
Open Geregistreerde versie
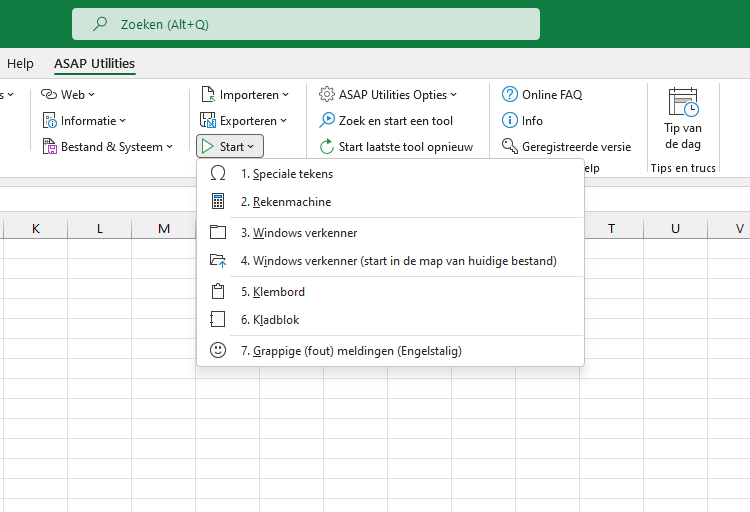tap(567, 146)
